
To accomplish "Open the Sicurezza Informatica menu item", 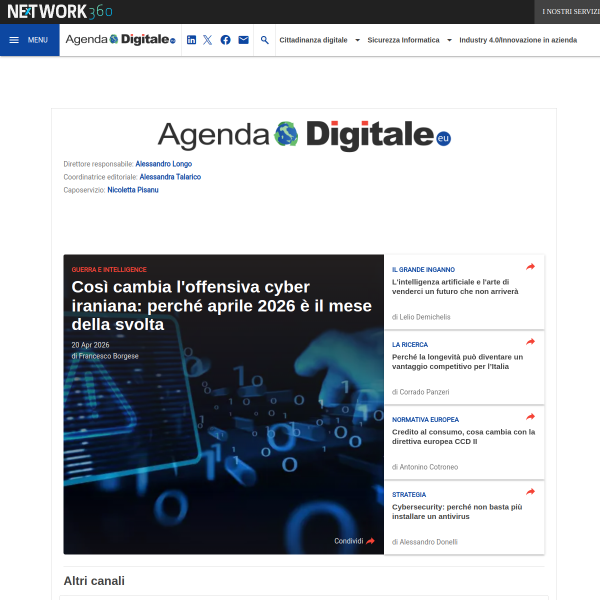I will tap(403, 40).
